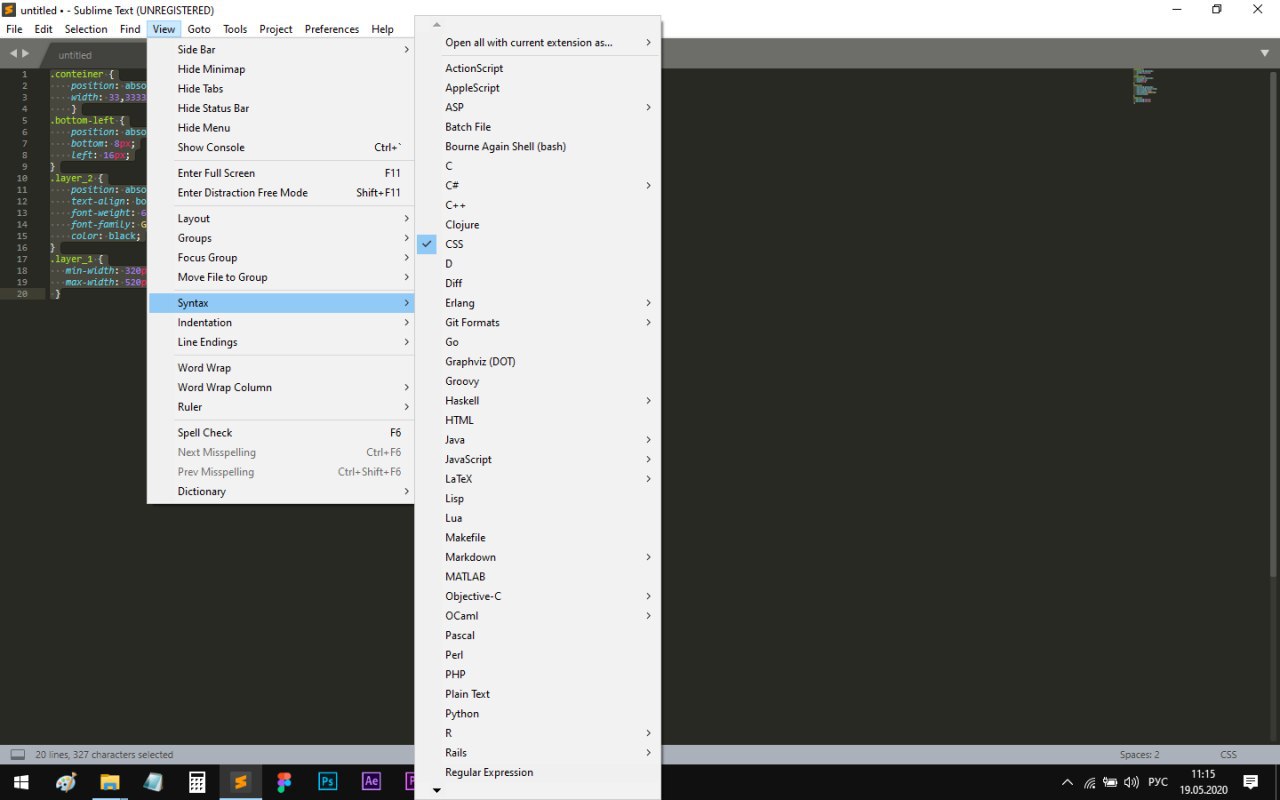The height and width of the screenshot is (800, 1280).
Task: Select HTML syntax
Action: 538,420
